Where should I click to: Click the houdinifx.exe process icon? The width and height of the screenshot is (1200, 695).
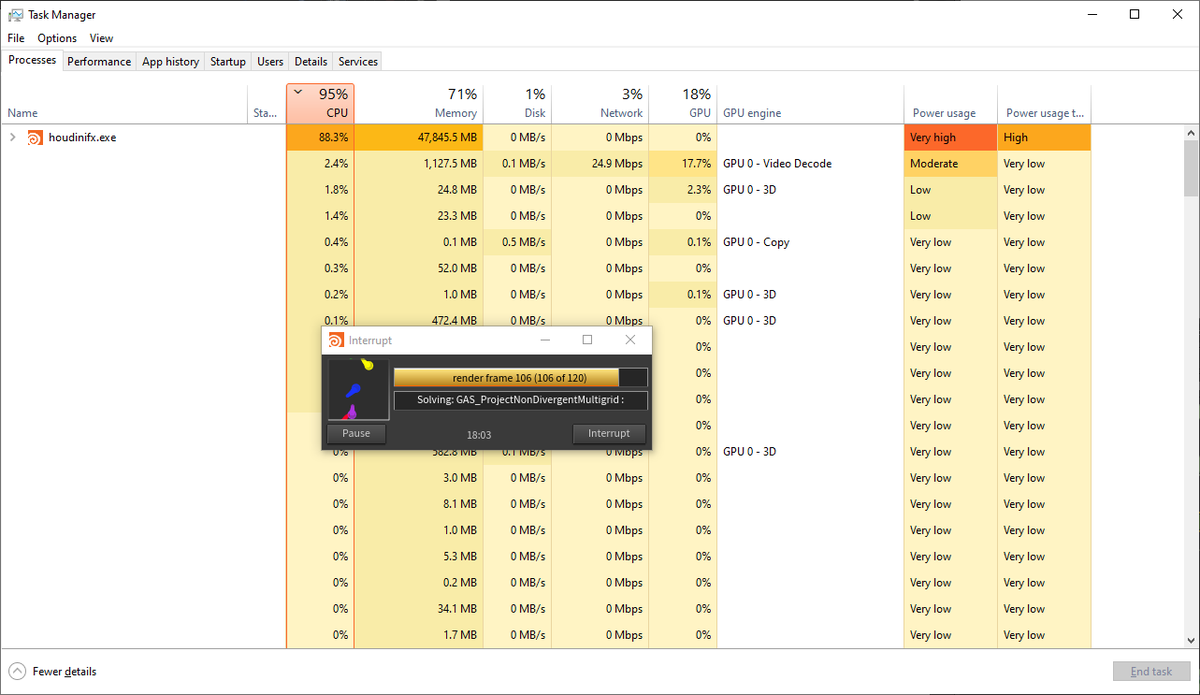[34, 138]
